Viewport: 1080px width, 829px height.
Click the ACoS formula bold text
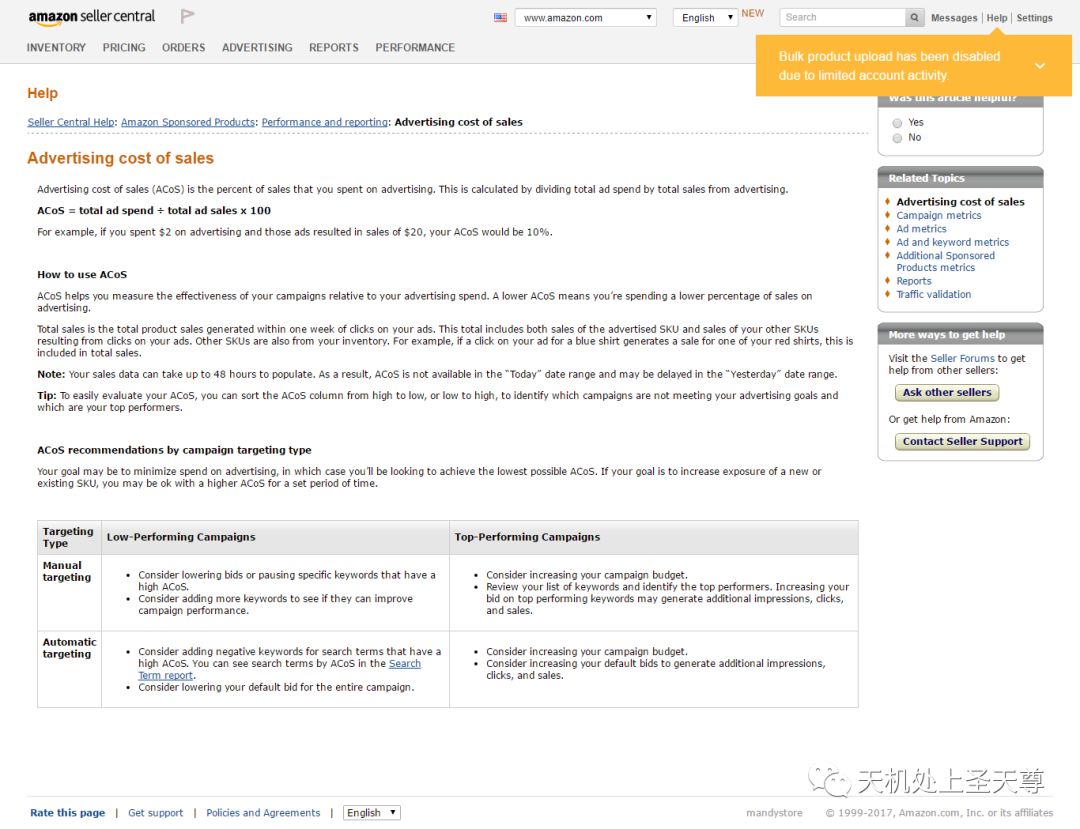(x=154, y=211)
